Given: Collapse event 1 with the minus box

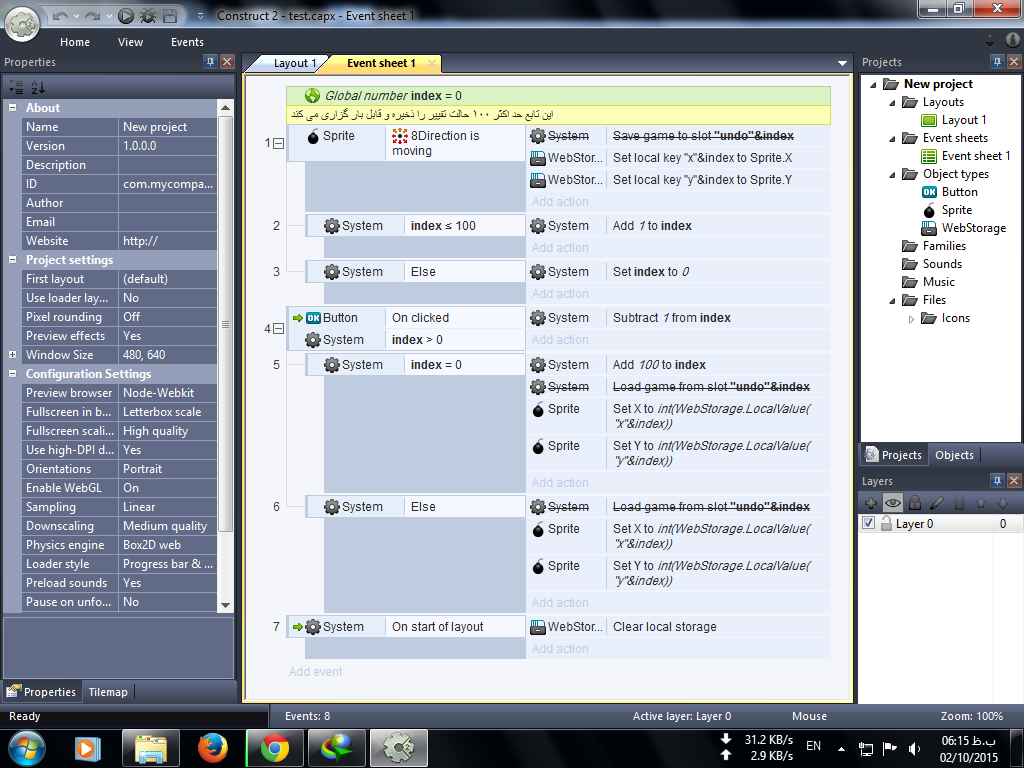Looking at the screenshot, I should click(278, 143).
